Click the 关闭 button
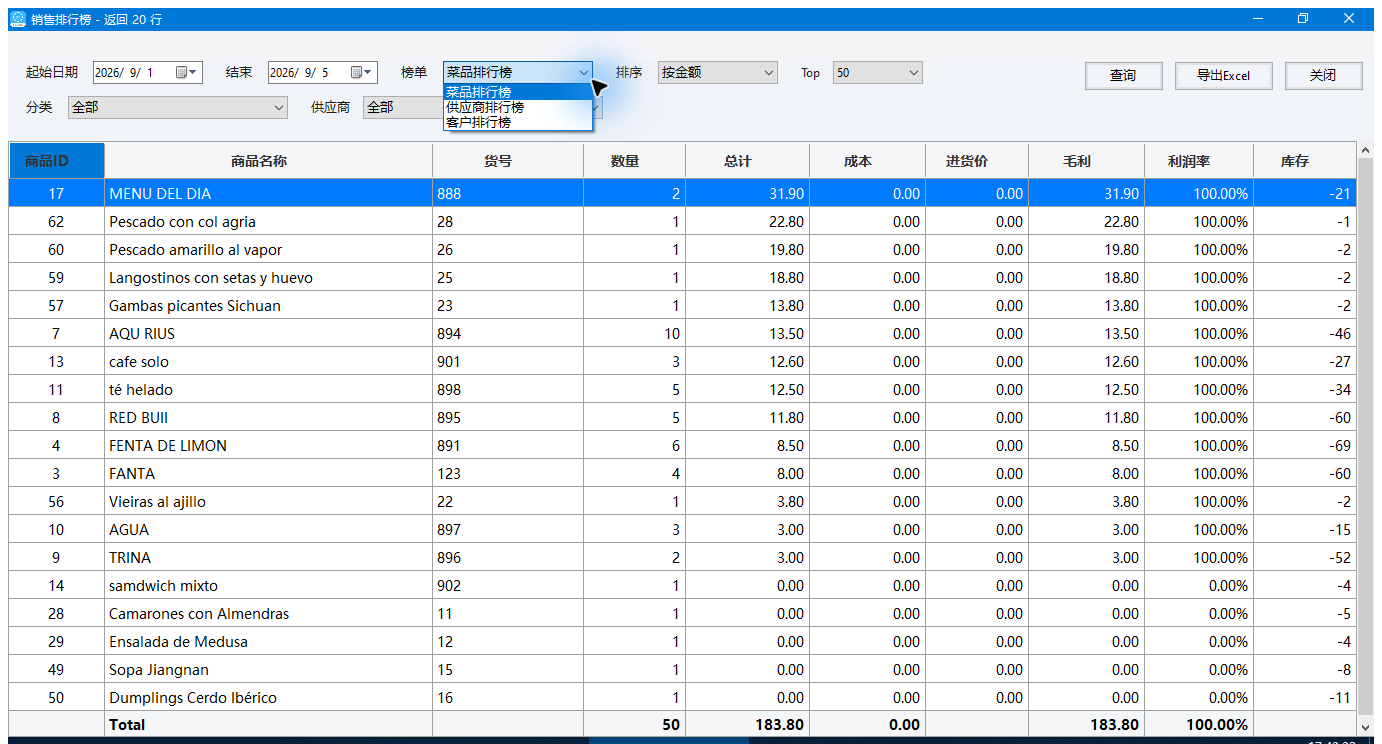1382x744 pixels. pyautogui.click(x=1323, y=75)
